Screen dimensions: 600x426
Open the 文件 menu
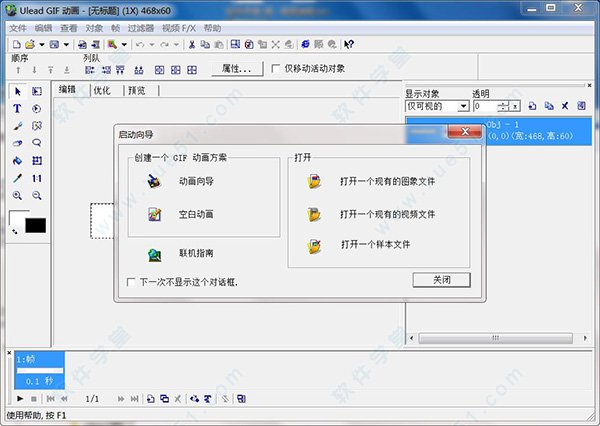click(x=18, y=28)
